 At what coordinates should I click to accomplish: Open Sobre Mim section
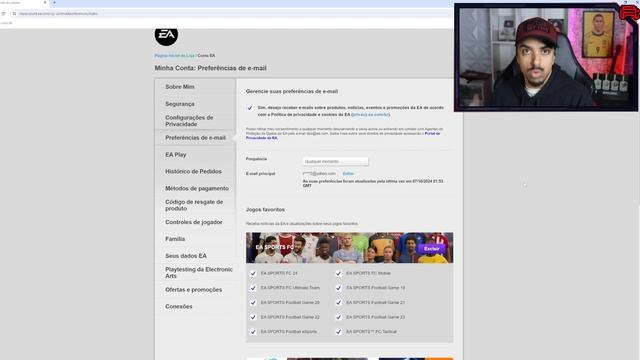180,87
